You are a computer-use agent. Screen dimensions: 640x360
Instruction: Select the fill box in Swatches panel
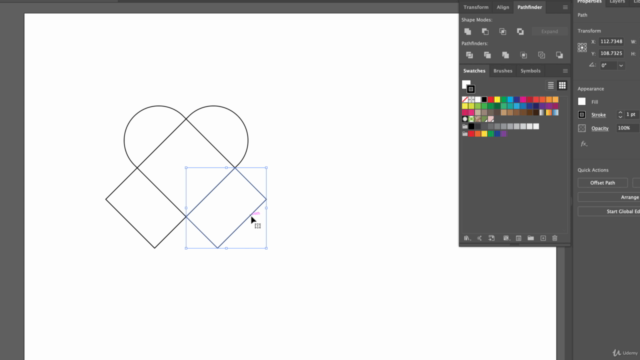coord(466,84)
